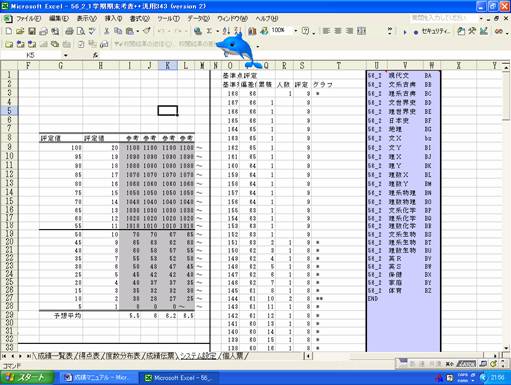Open Print Preview from the toolbar

pos(81,31)
